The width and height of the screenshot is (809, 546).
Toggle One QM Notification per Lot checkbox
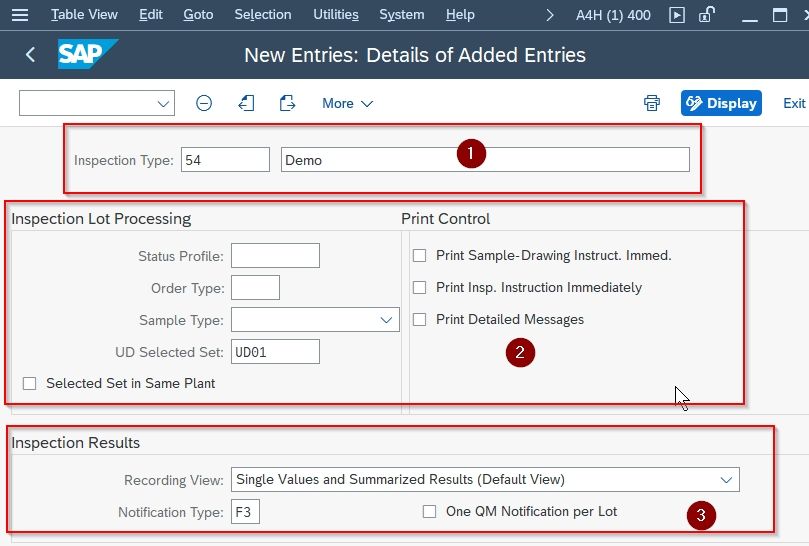coord(429,511)
